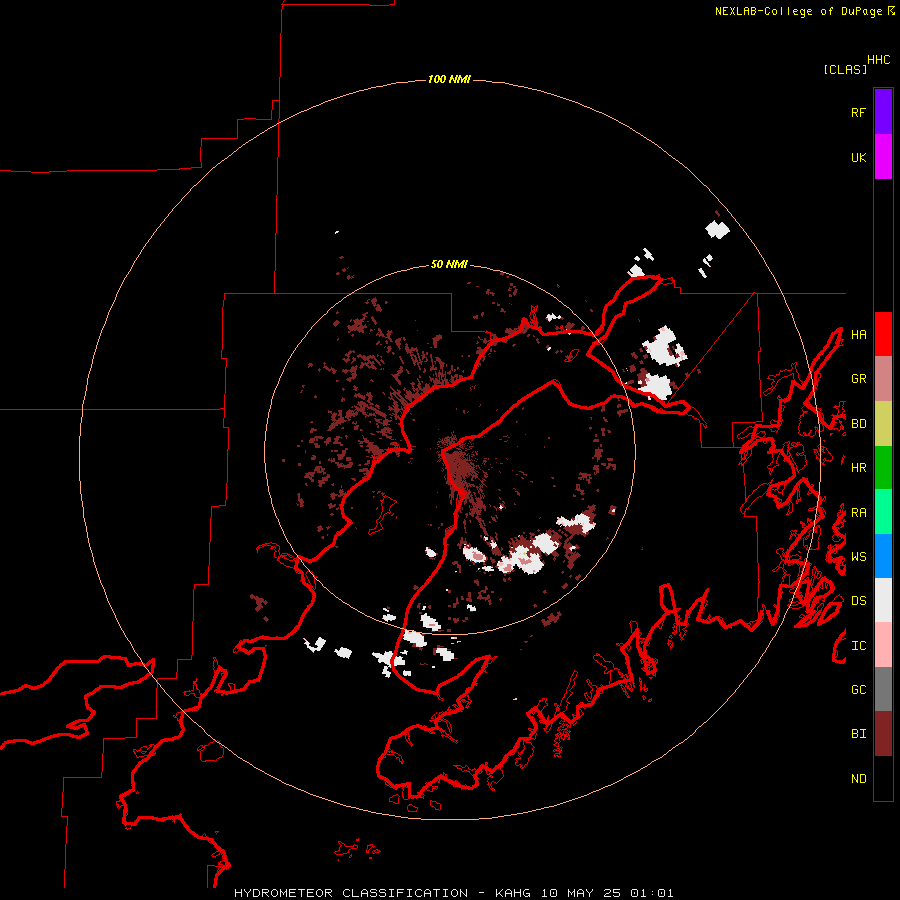Click the GR legend label
This screenshot has width=900, height=900.
[x=858, y=379]
